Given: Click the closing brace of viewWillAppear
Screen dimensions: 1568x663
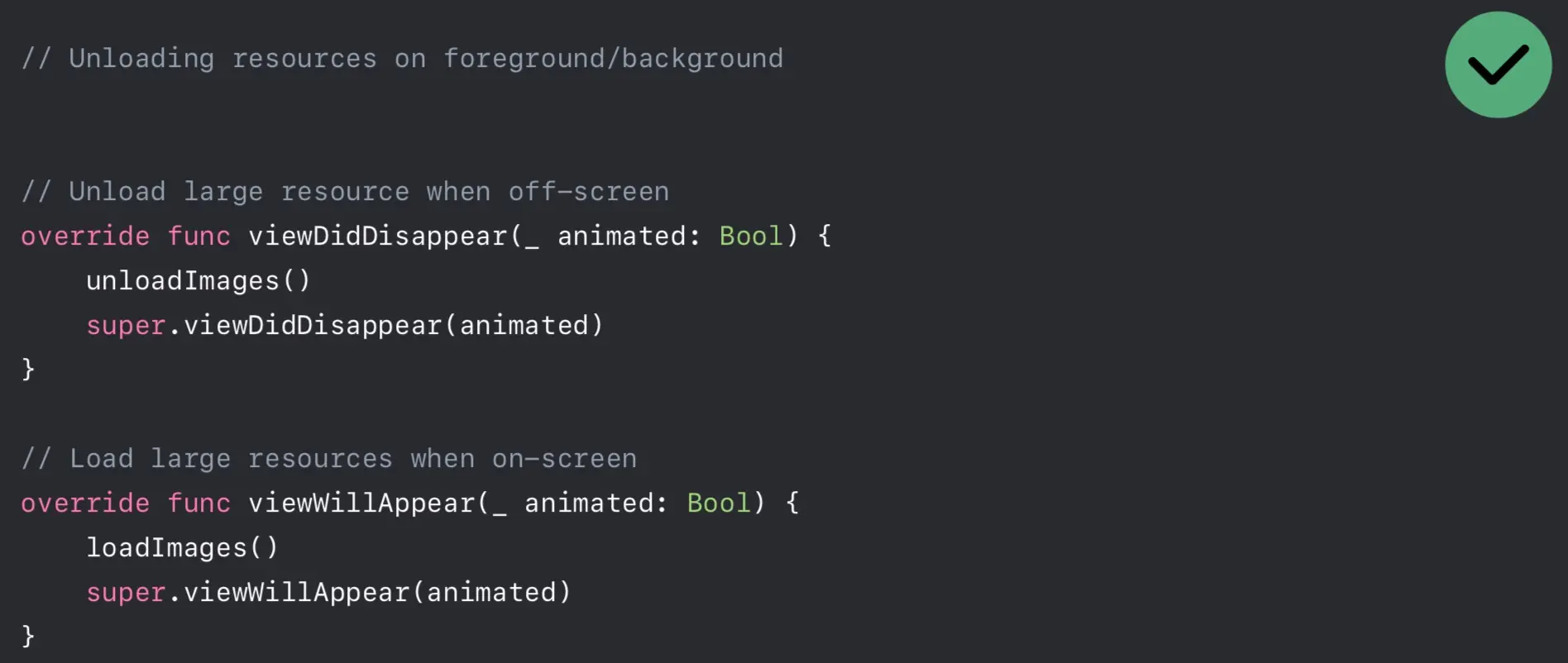Looking at the screenshot, I should pos(28,636).
